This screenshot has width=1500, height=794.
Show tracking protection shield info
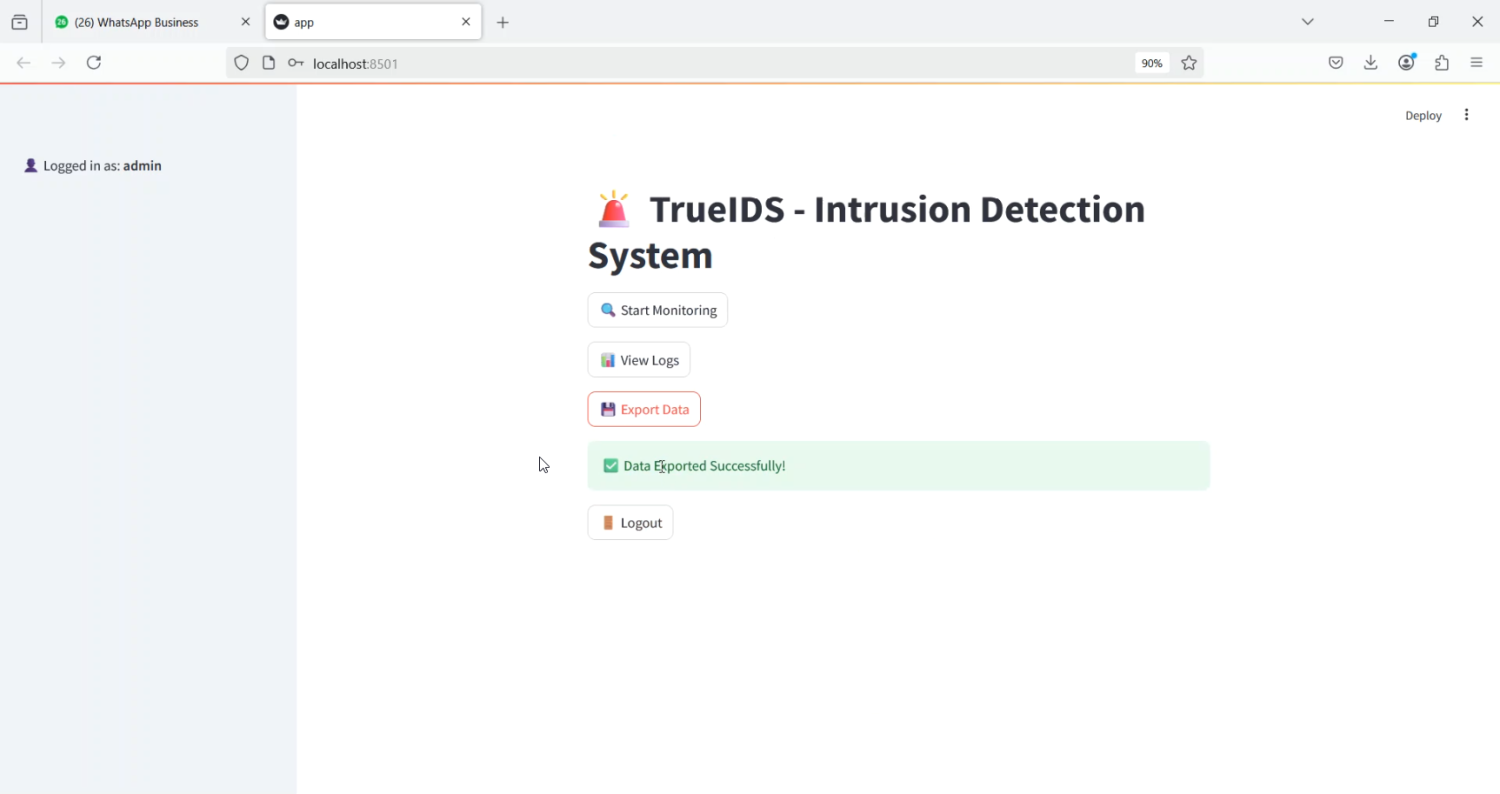(x=241, y=63)
